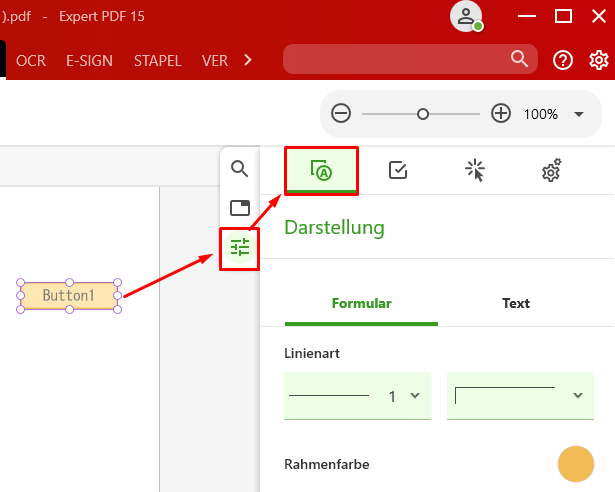Switch to the Formular sub-tab
615x492 pixels.
(361, 303)
